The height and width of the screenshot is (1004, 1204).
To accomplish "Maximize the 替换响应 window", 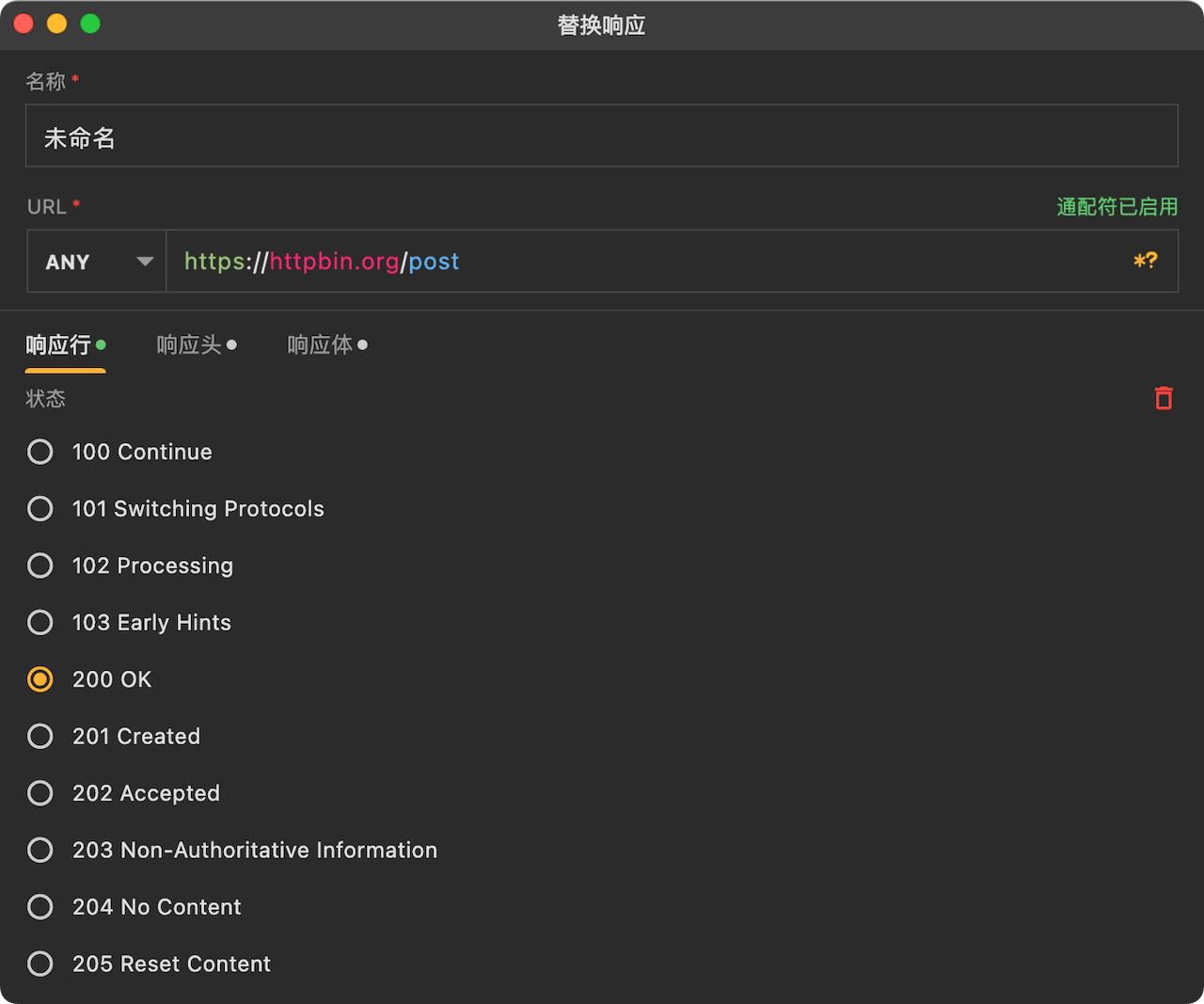I will tap(90, 24).
